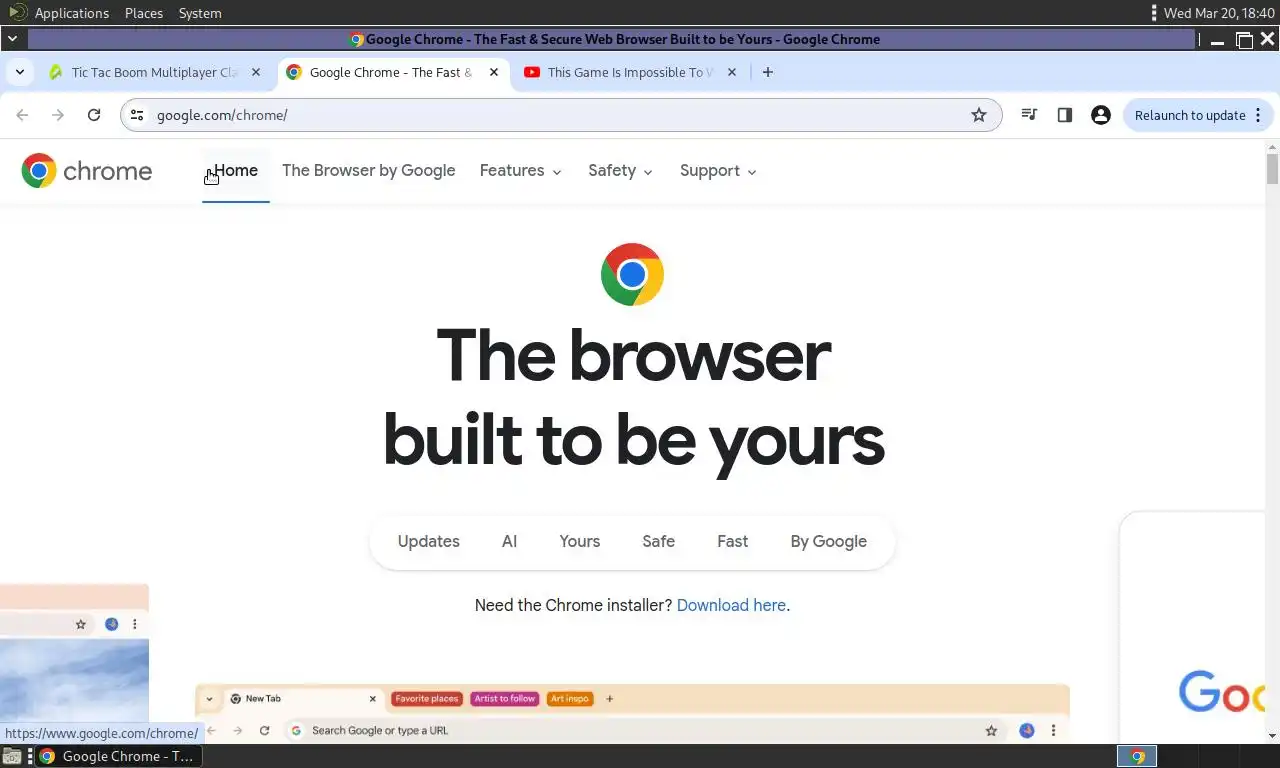Expand the Support menu
Screen dimensions: 1280x768
coord(719,171)
